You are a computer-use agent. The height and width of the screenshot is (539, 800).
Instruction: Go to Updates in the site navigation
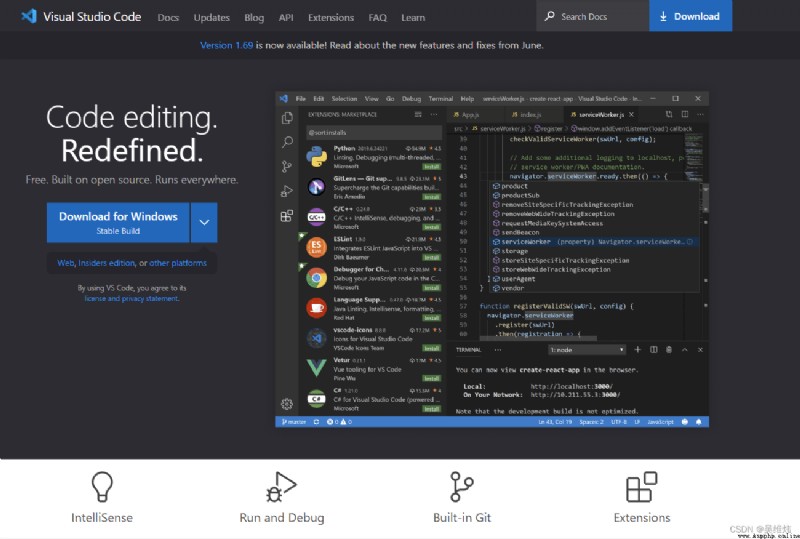tap(211, 17)
